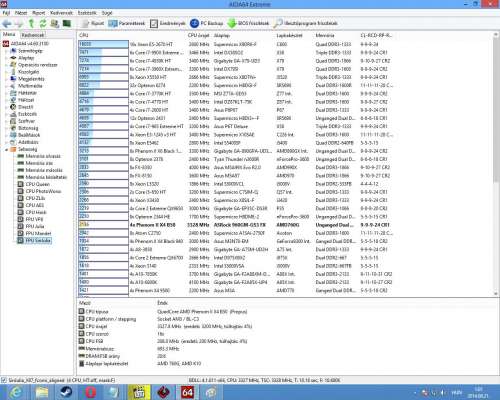Switch to the Kedvencek sidebar tab
Screen dimensions: 500x400
(33, 35)
